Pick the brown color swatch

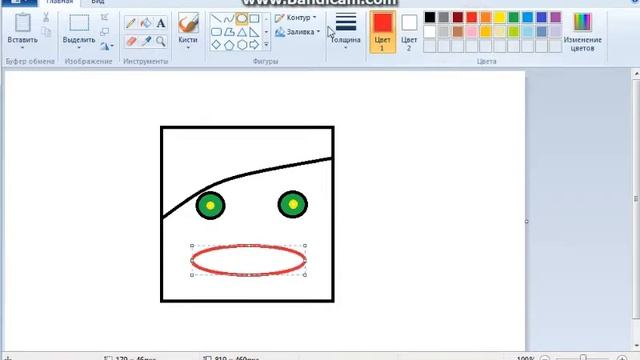(458, 31)
